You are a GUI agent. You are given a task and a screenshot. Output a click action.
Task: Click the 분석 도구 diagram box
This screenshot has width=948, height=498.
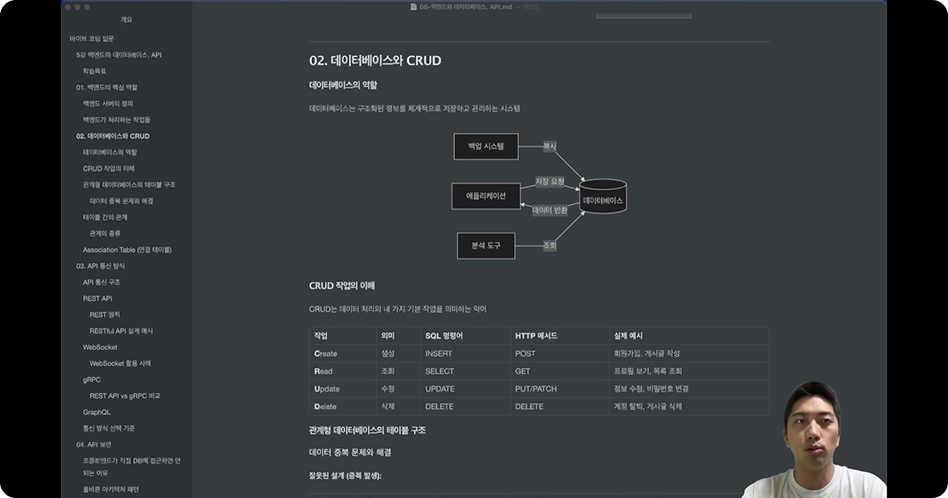tap(485, 245)
